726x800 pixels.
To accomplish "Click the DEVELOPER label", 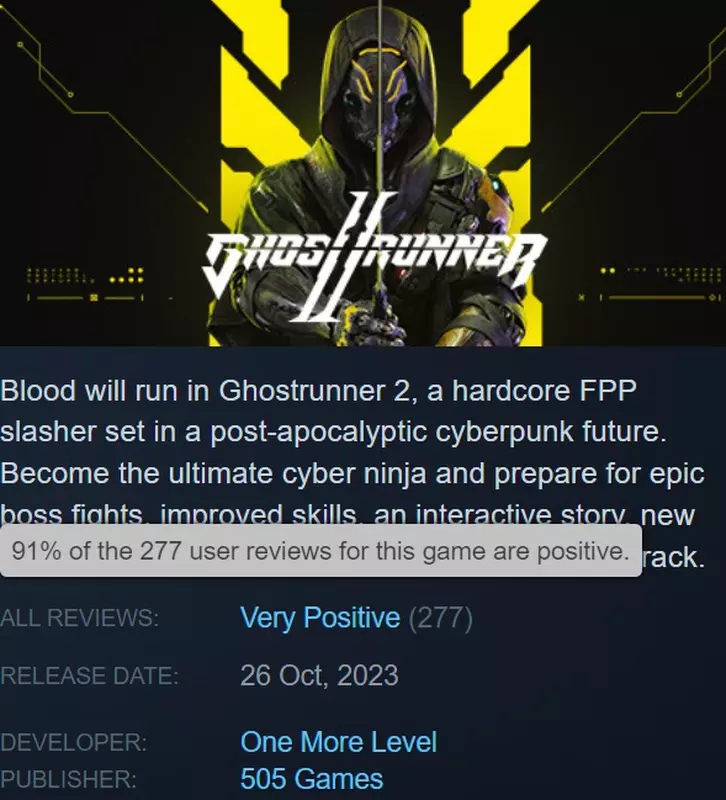I will [x=73, y=742].
